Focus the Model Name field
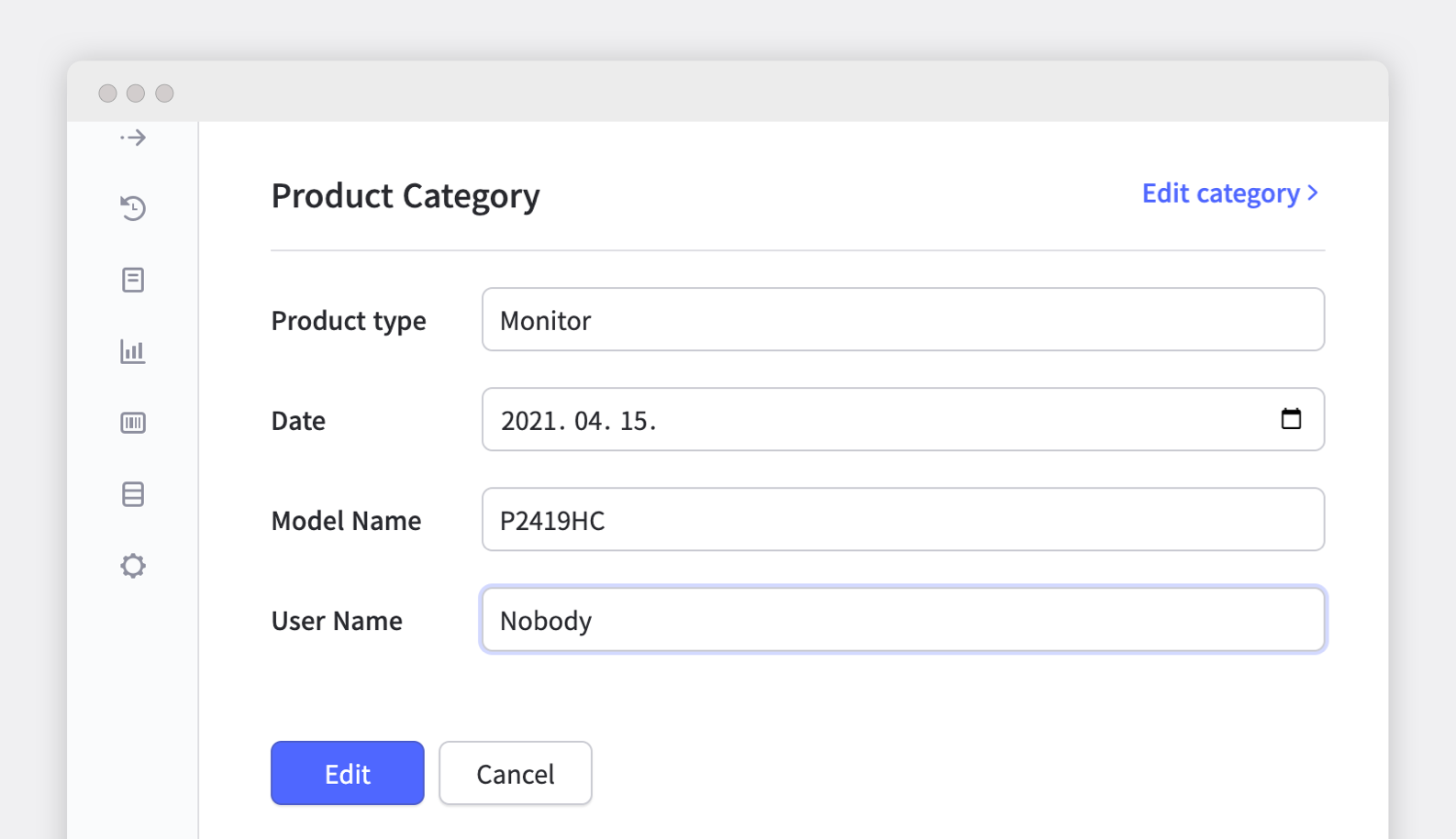Viewport: 1456px width, 839px height. pos(904,519)
